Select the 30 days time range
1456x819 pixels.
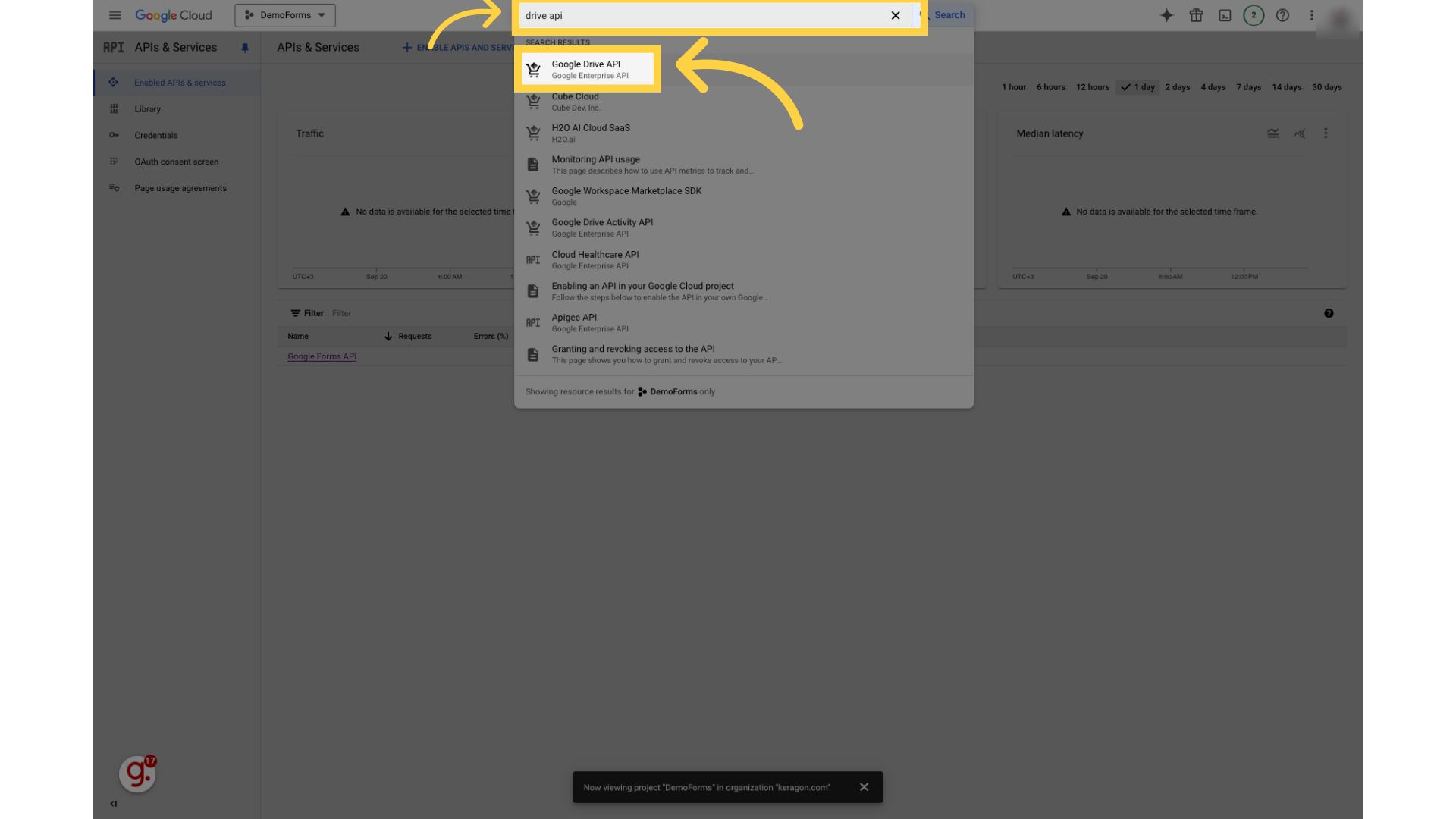click(1327, 87)
